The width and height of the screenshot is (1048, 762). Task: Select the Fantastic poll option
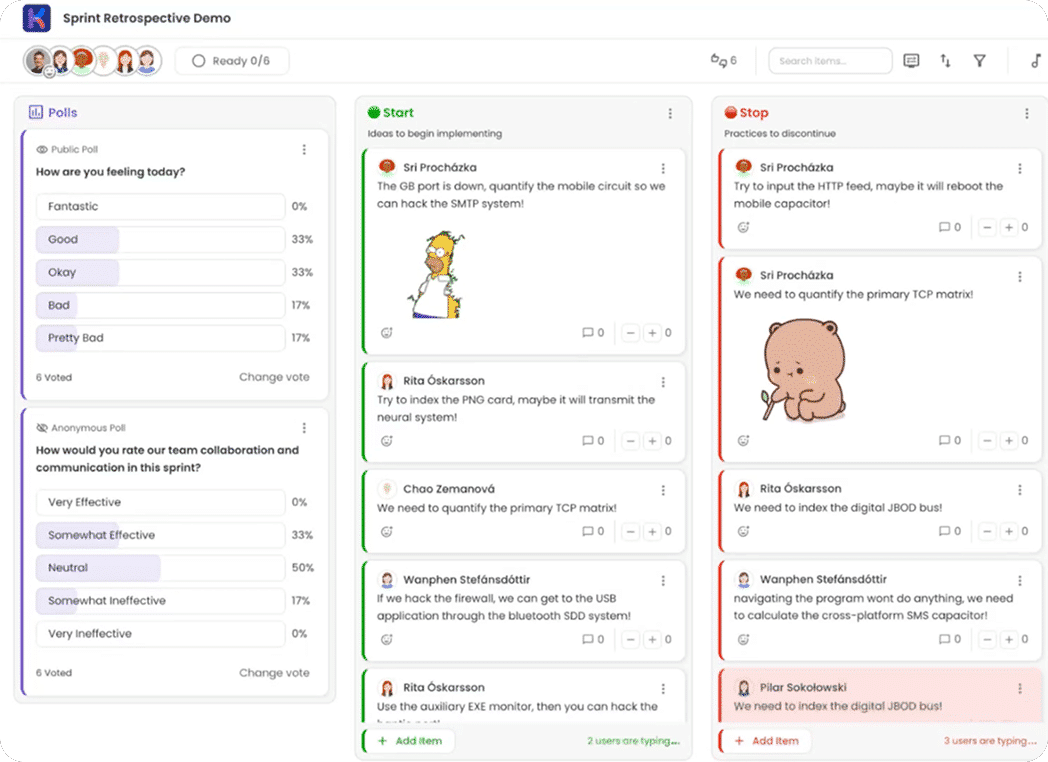click(x=160, y=207)
